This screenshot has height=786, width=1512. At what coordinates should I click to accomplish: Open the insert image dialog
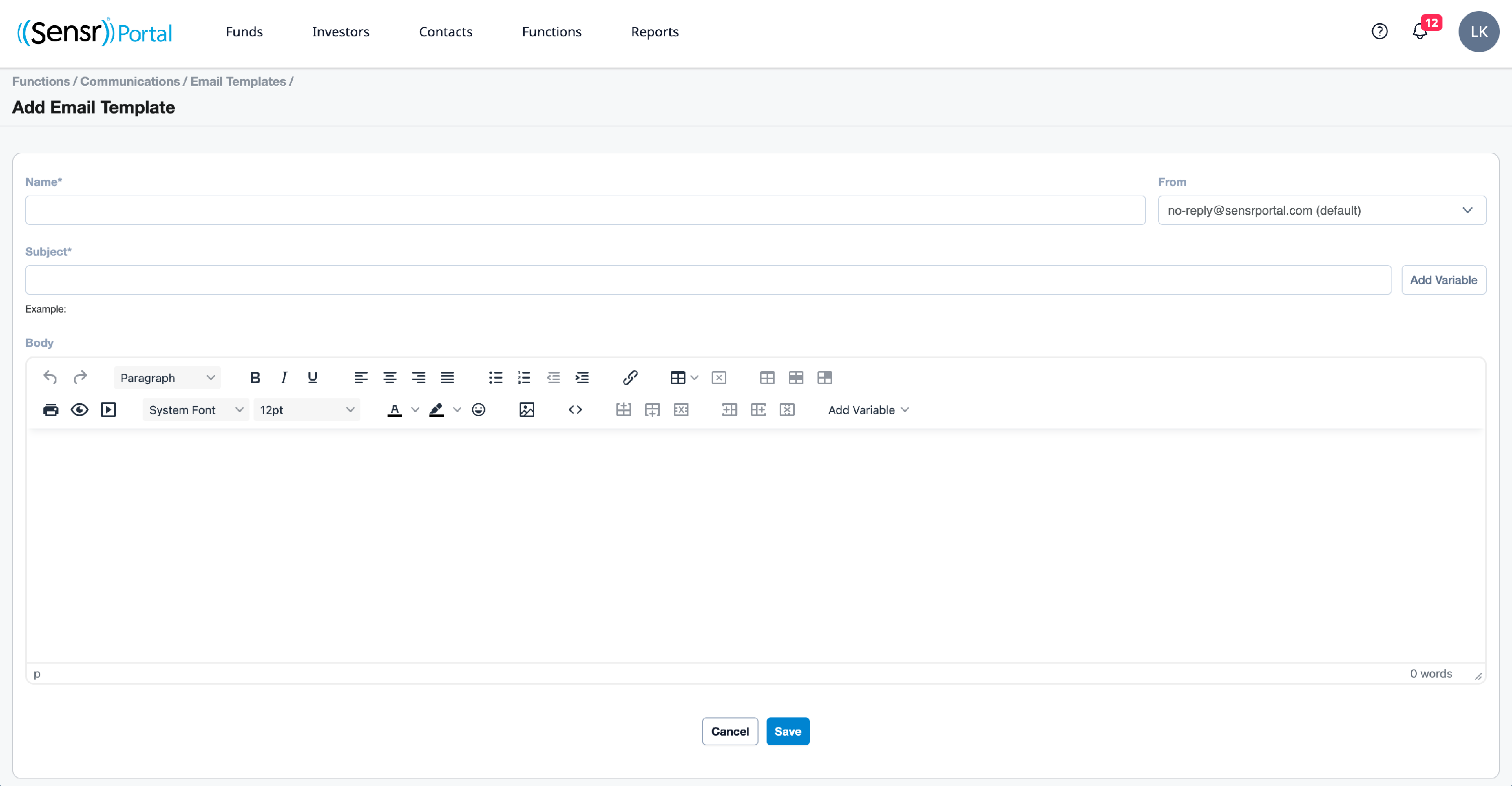pos(527,410)
